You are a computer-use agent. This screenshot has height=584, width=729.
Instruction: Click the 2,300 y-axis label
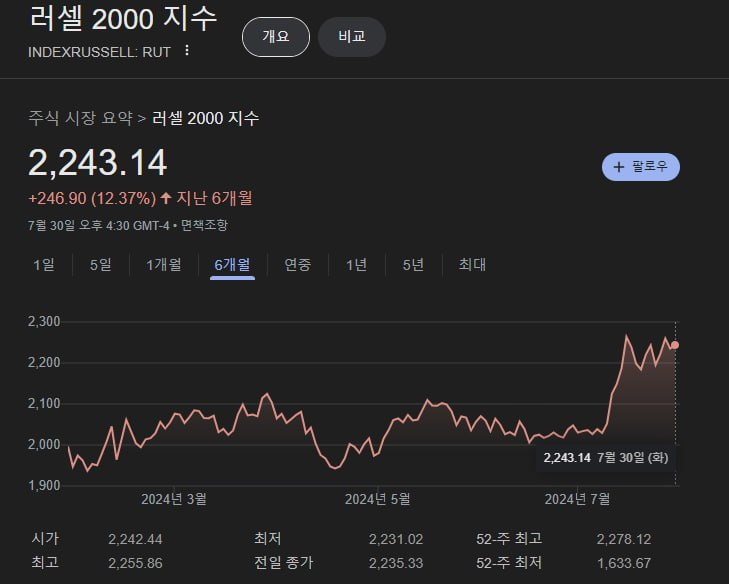44,321
